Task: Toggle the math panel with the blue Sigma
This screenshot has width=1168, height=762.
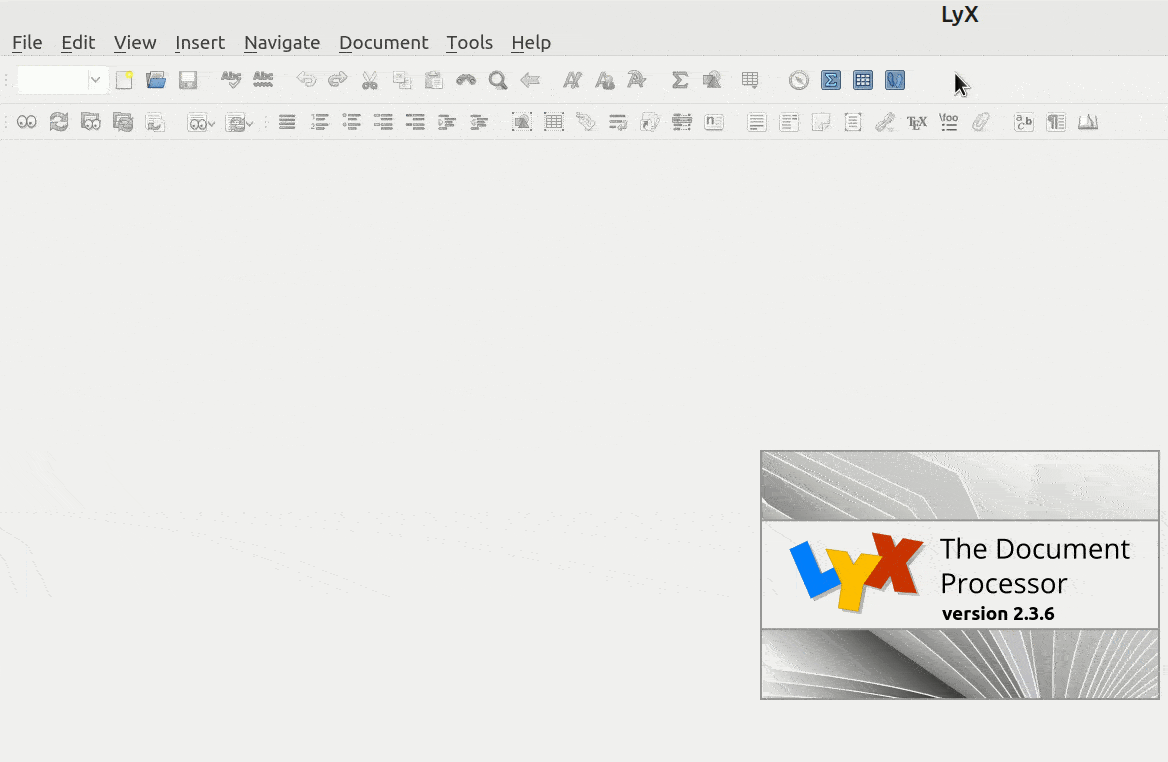Action: 830,80
